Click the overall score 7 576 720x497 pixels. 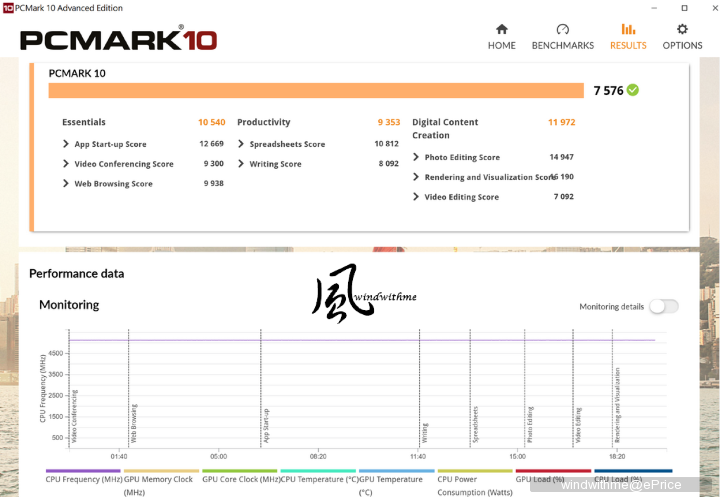tap(608, 90)
